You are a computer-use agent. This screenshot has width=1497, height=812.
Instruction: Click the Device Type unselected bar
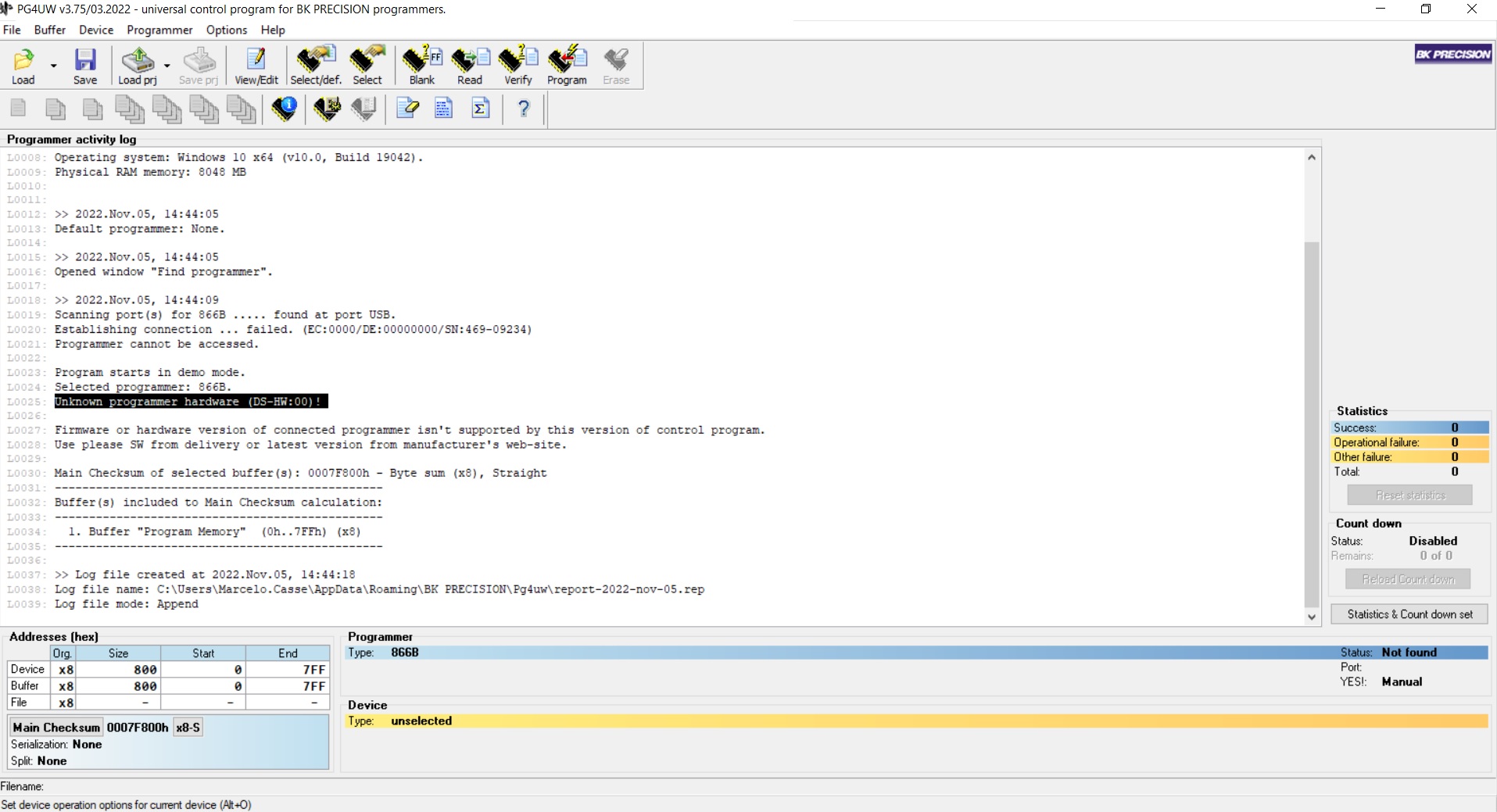pyautogui.click(x=916, y=721)
